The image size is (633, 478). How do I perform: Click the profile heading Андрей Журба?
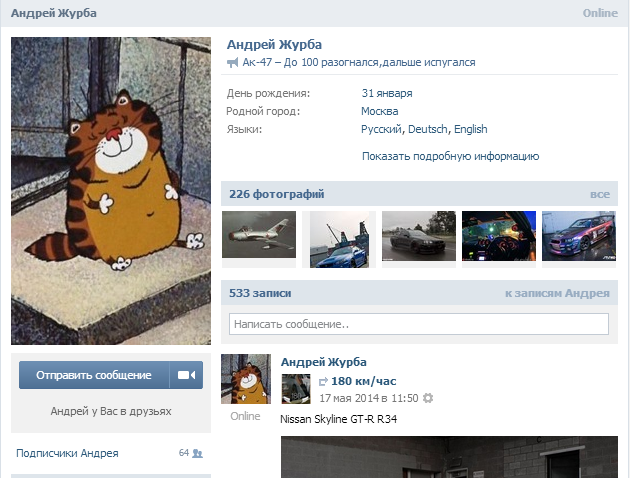(x=274, y=45)
